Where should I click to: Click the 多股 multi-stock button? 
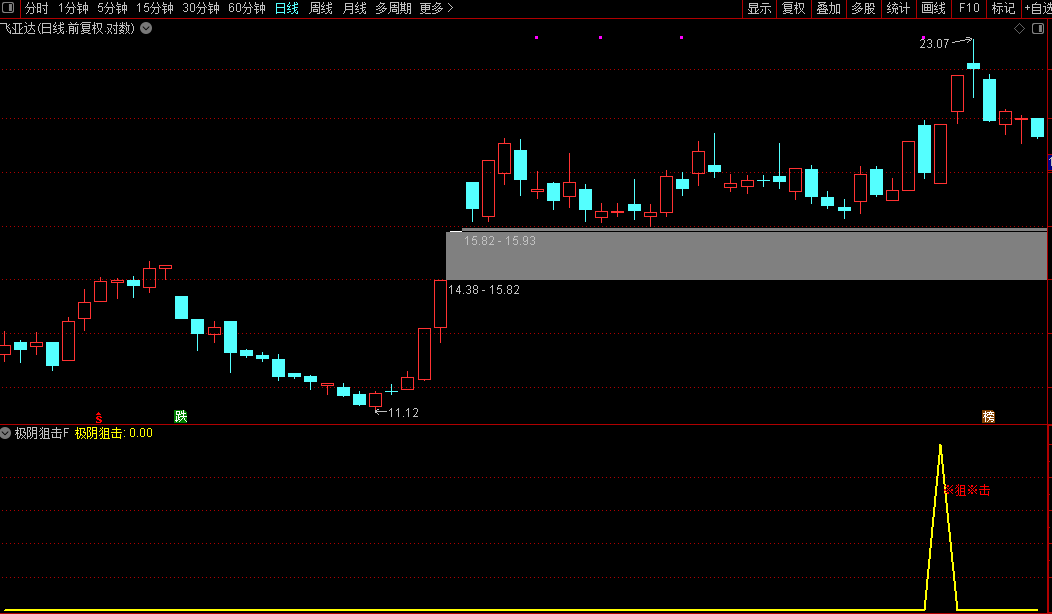point(863,8)
